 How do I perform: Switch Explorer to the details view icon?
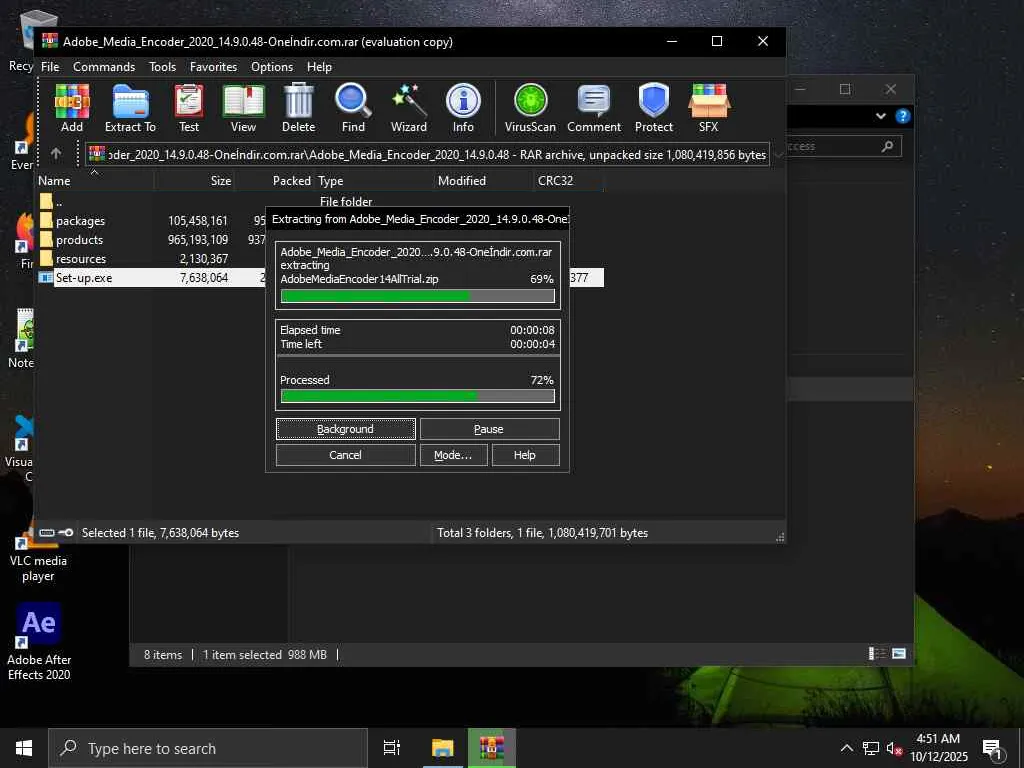click(x=876, y=654)
